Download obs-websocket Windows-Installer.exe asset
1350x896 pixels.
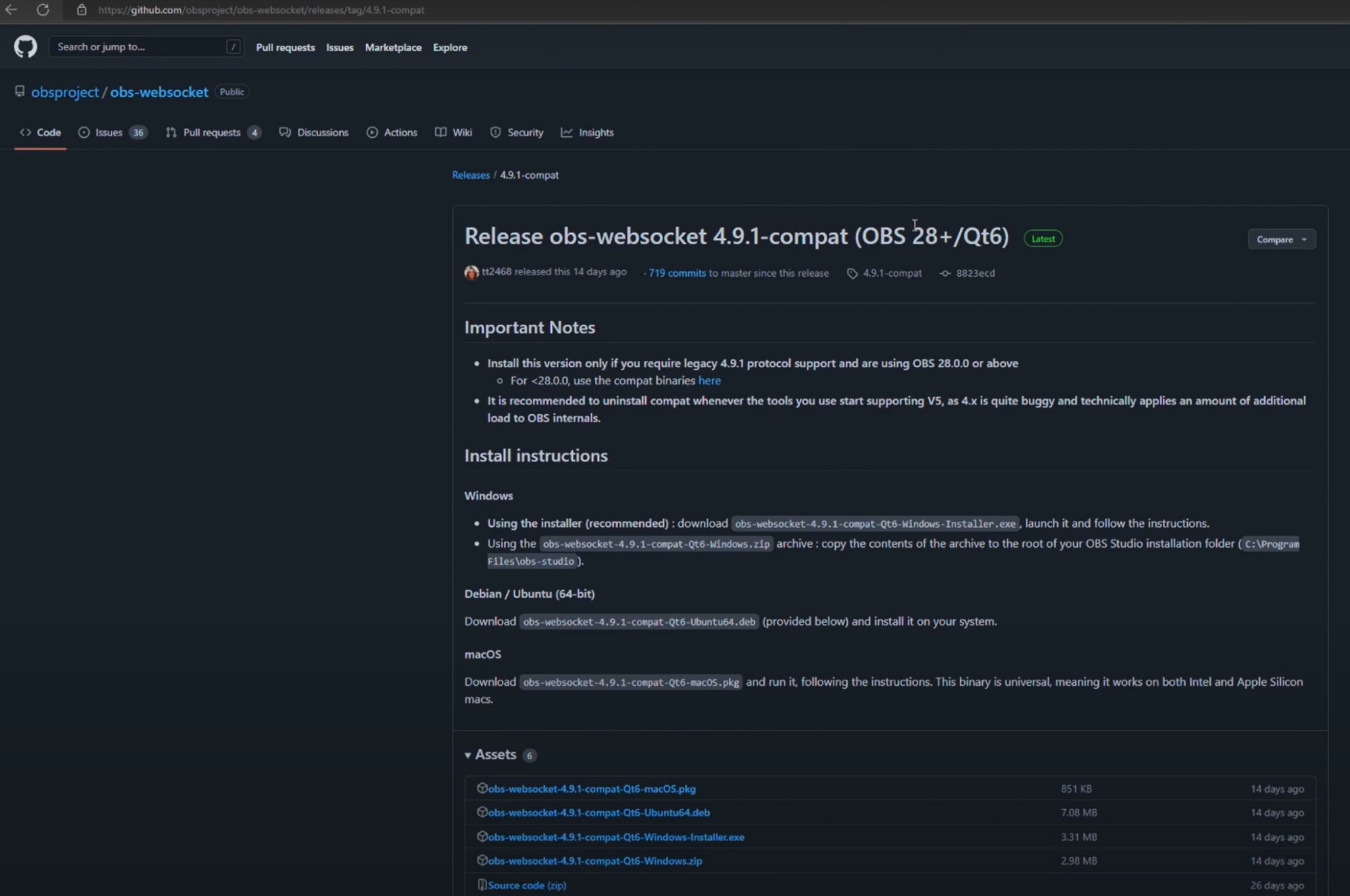tap(616, 837)
